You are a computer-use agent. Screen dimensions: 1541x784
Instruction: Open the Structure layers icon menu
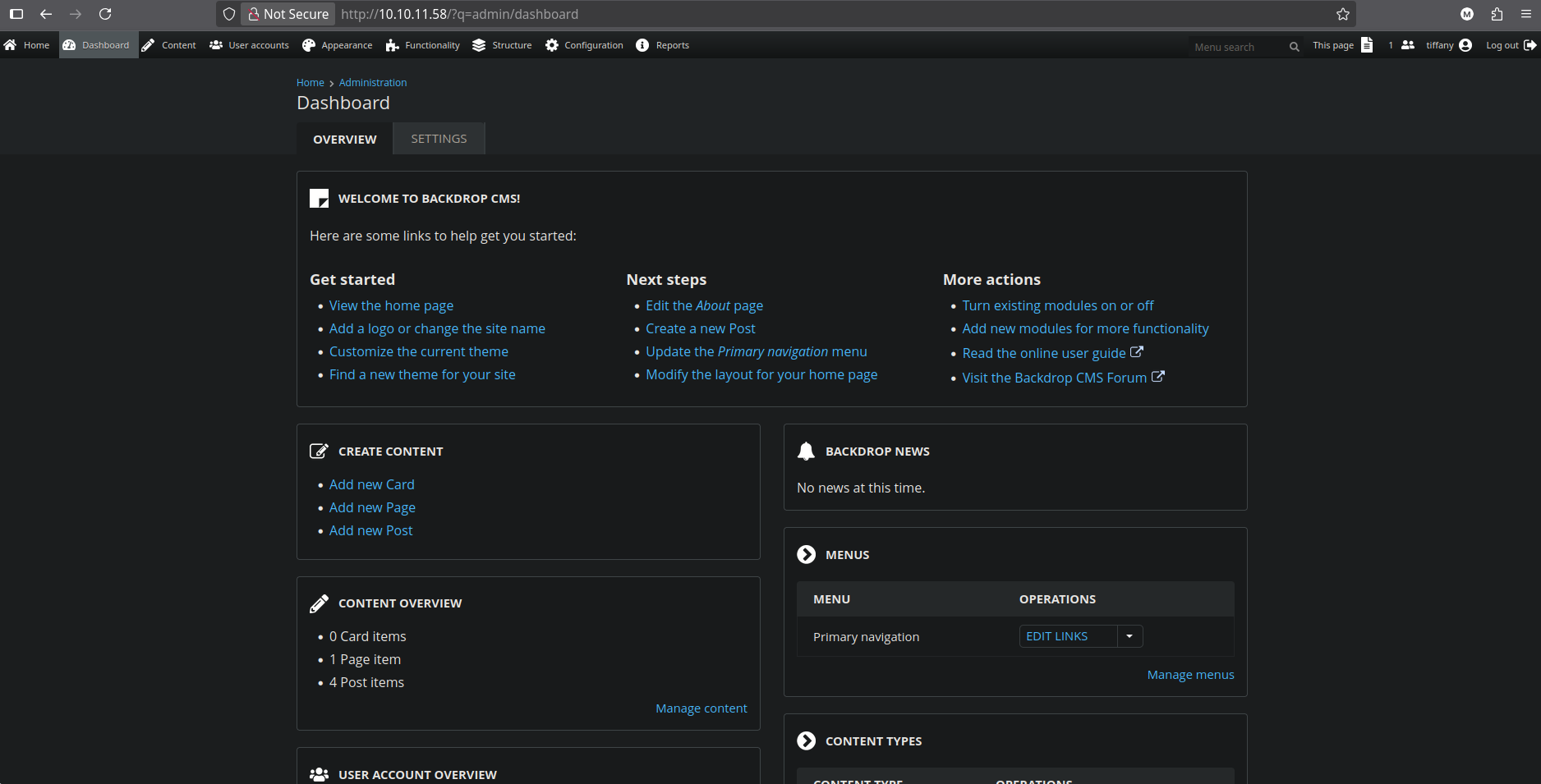[x=479, y=45]
